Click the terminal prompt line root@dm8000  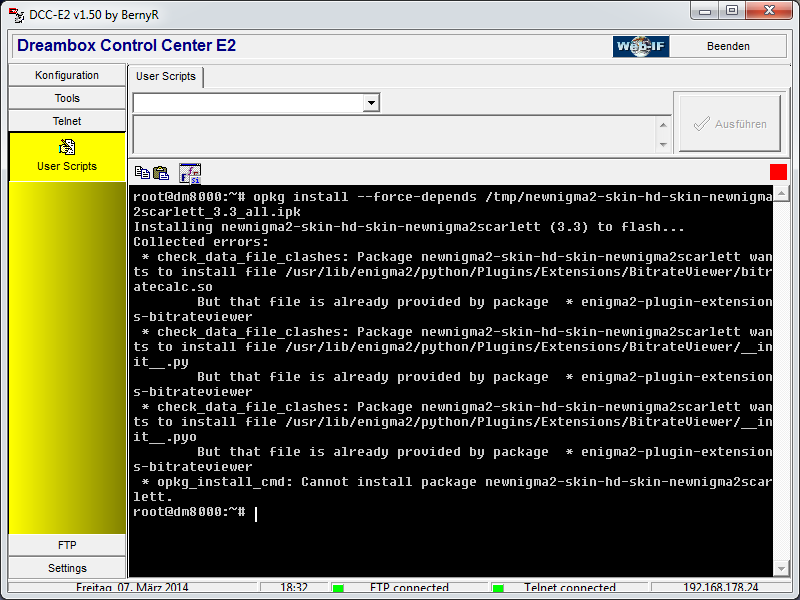[x=189, y=512]
